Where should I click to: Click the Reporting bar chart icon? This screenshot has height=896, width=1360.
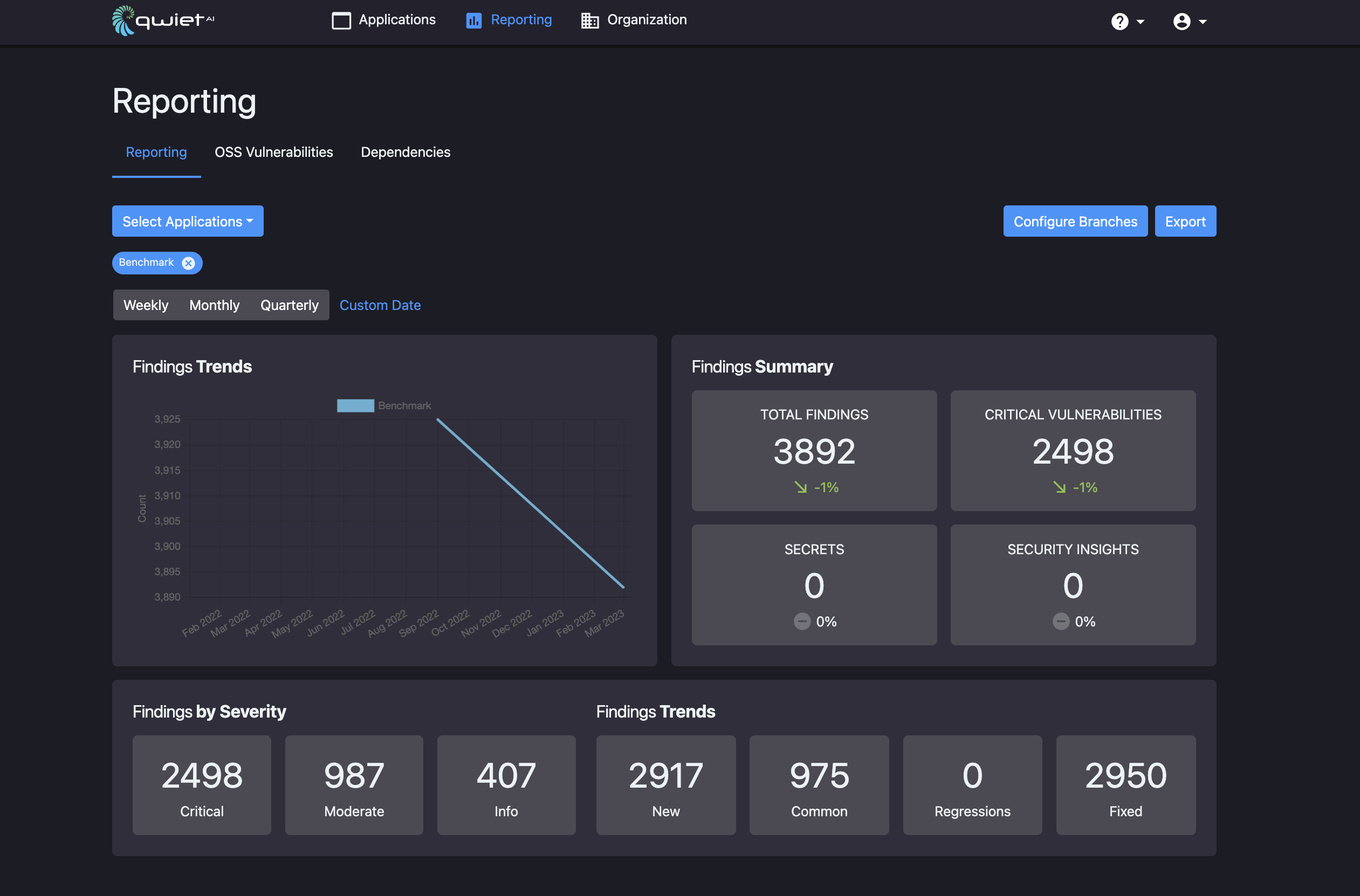(473, 21)
